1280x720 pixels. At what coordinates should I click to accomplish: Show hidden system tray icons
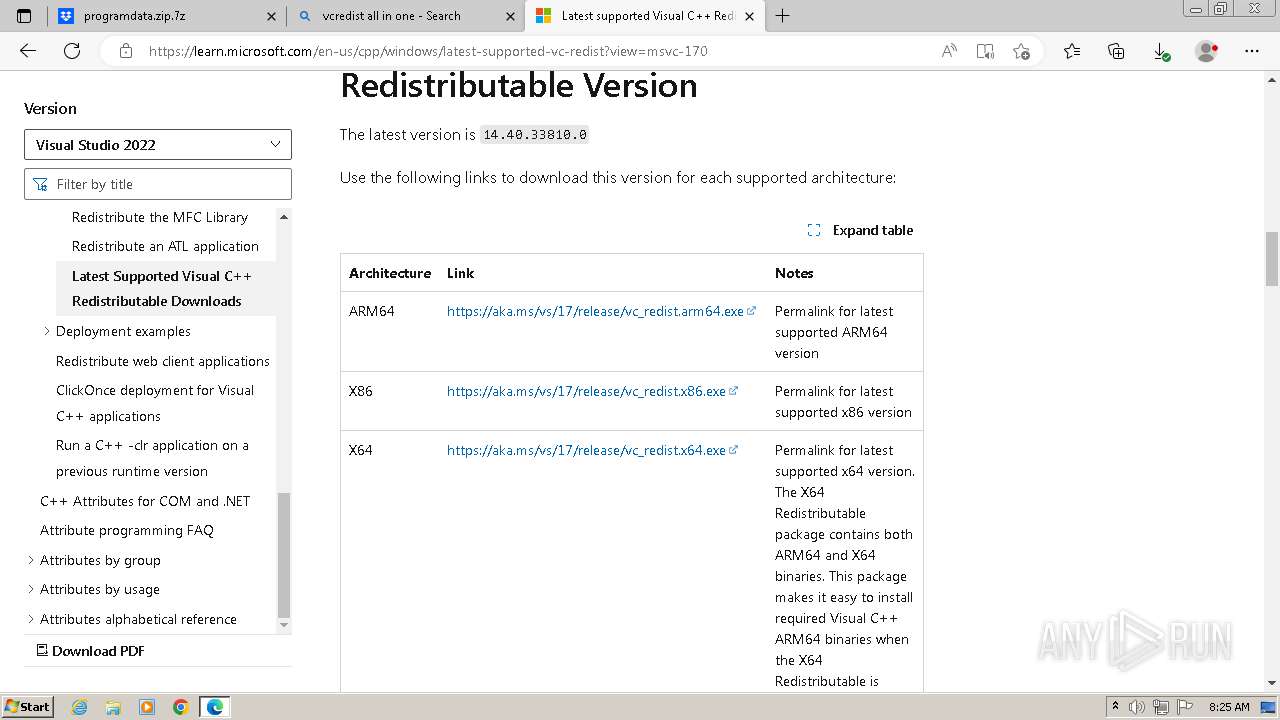click(x=1116, y=707)
